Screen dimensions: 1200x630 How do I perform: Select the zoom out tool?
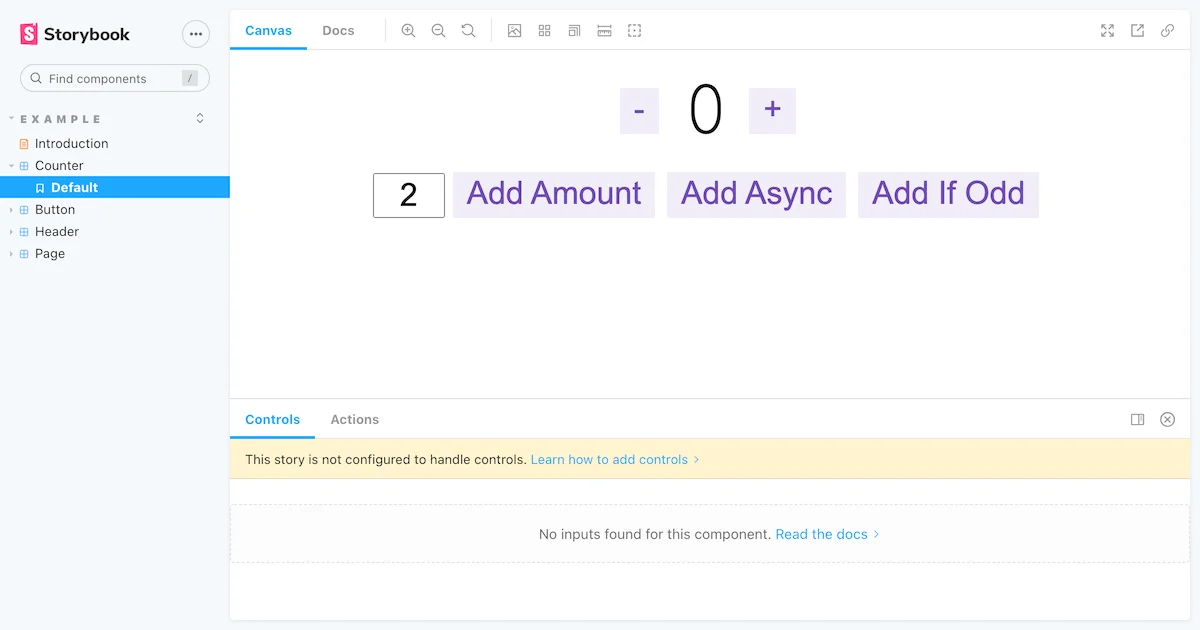click(x=438, y=30)
